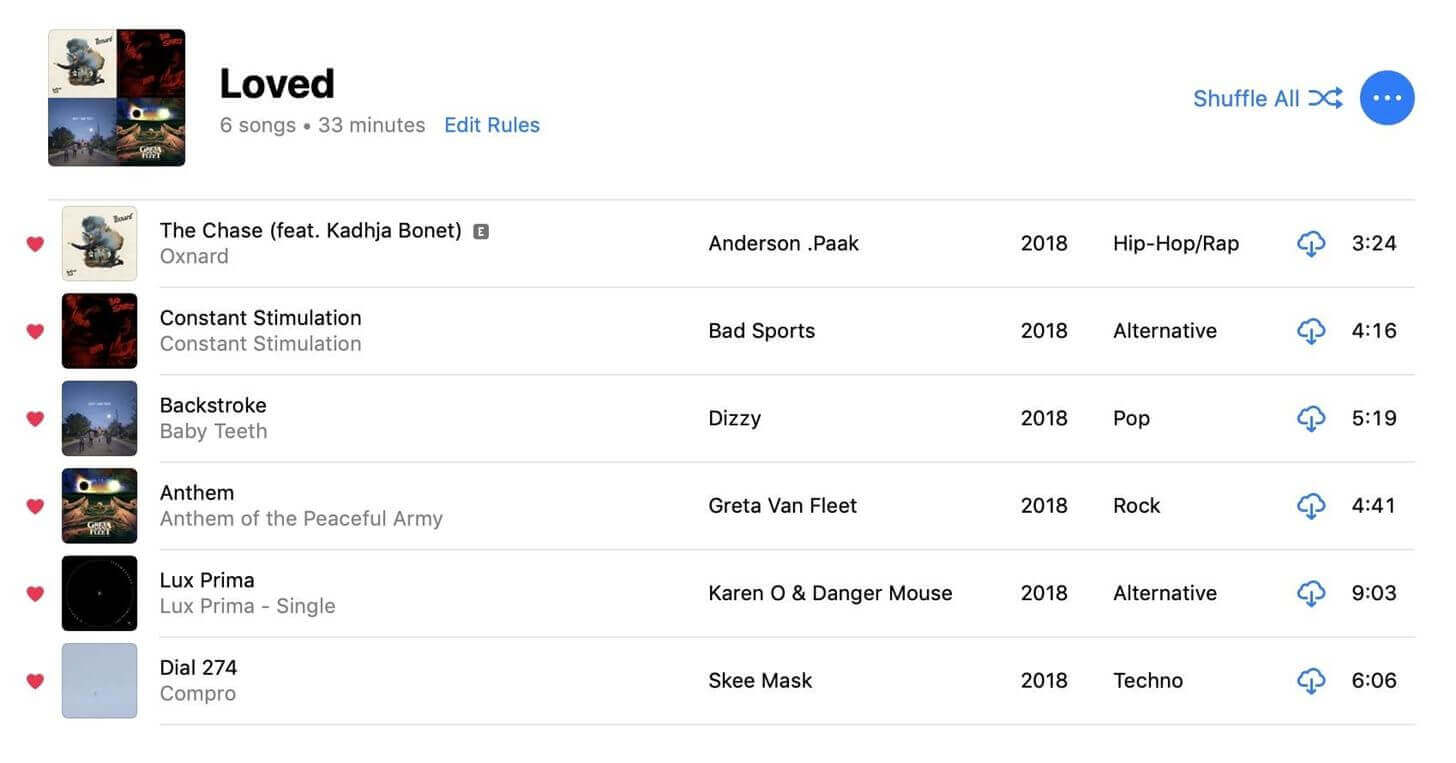Download The Chase with the cloud icon
Viewport: 1456px width, 763px height.
point(1310,243)
